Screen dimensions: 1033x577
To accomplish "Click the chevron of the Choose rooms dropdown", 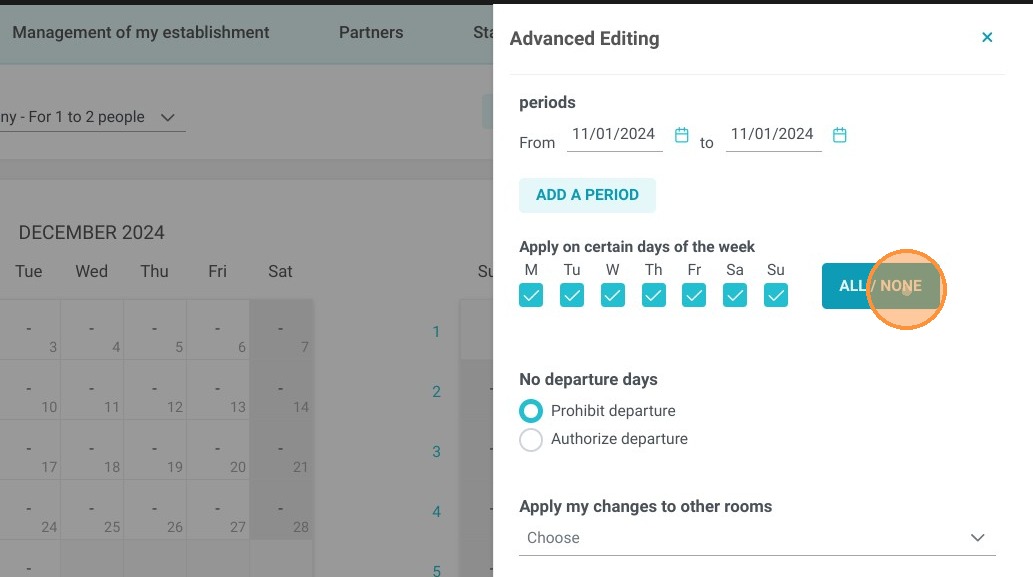I will coord(977,538).
